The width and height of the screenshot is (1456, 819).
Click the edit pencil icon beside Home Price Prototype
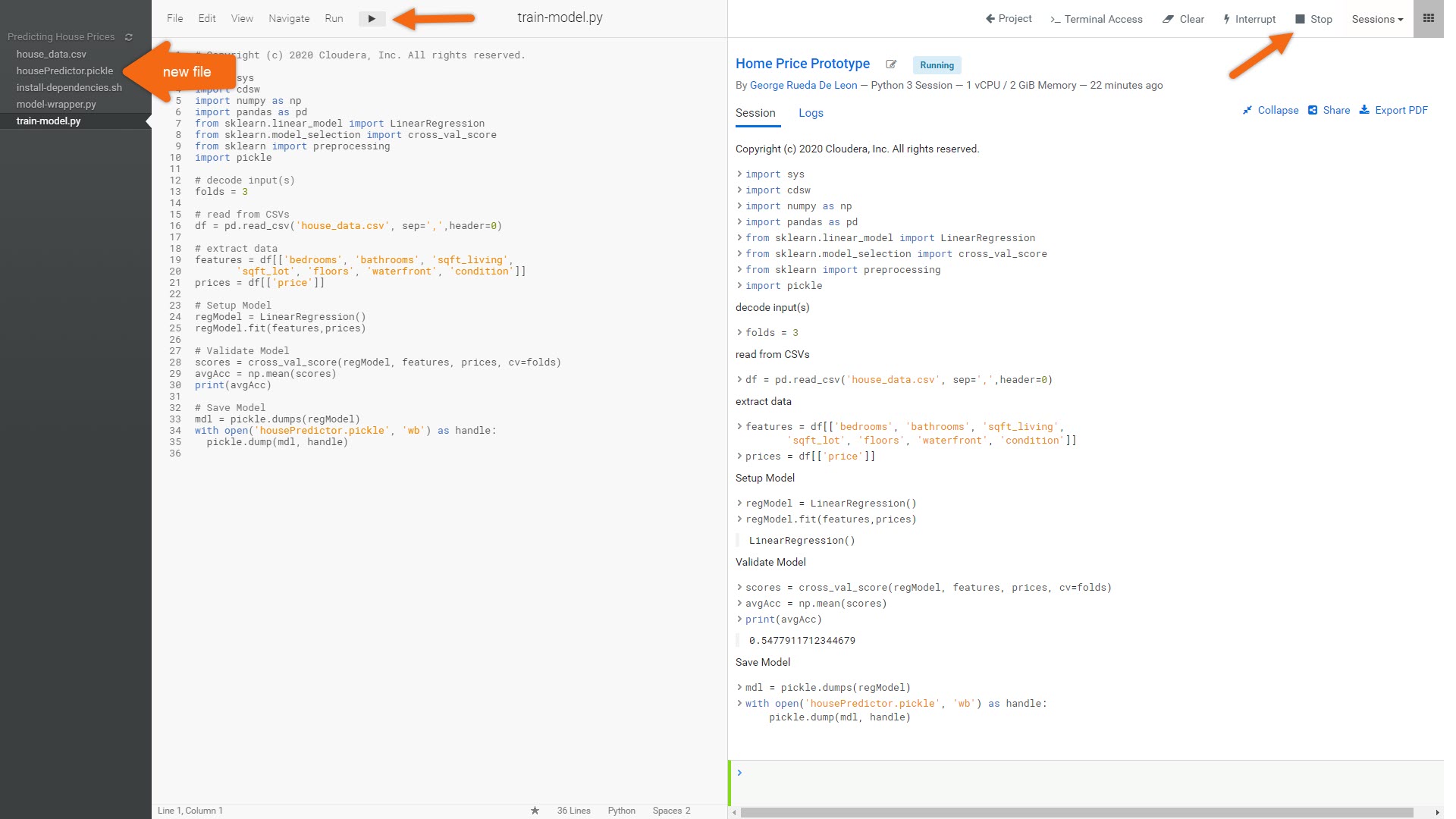[x=891, y=64]
